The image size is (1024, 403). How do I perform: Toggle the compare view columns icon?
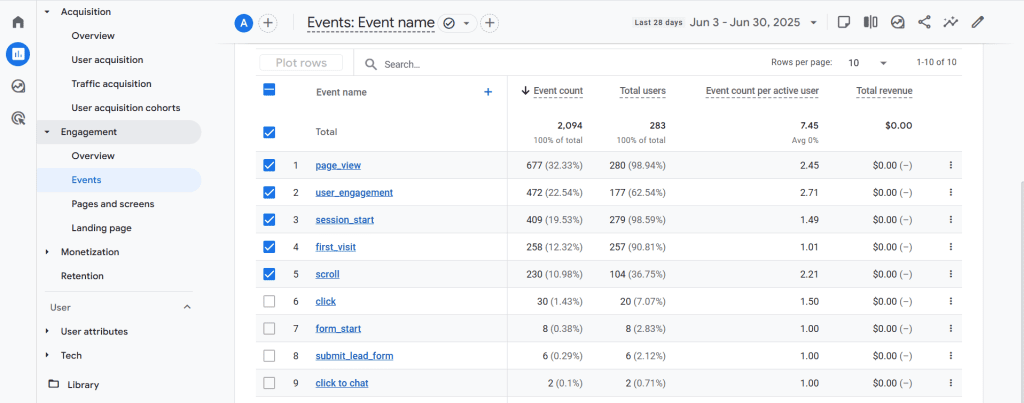870,22
